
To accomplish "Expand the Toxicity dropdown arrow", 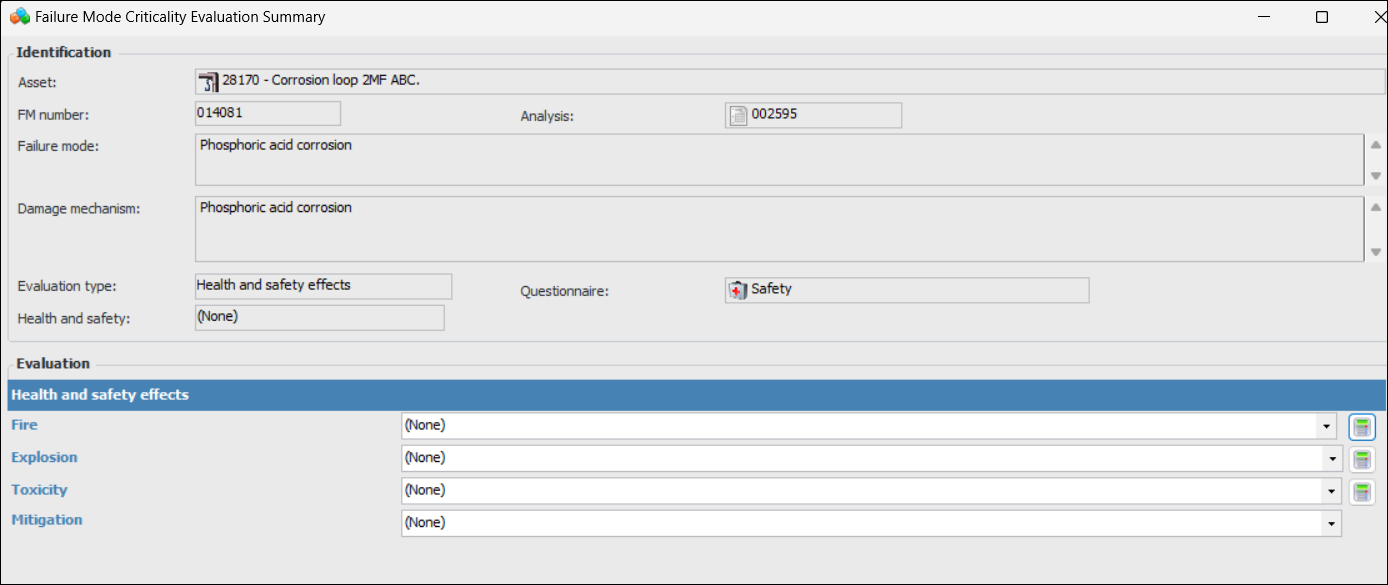I will click(x=1332, y=491).
